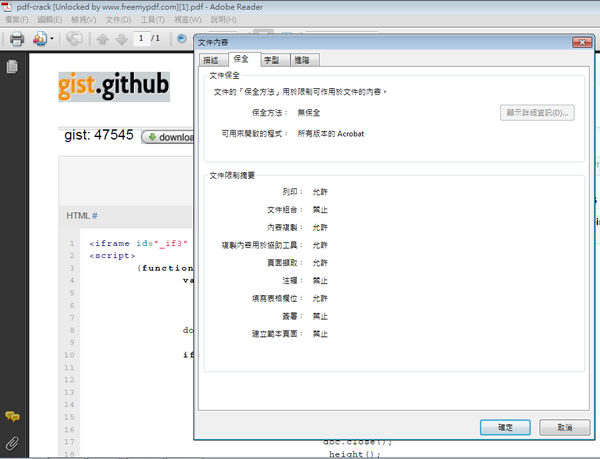
Task: Open the 視窗(W) menu
Action: pyautogui.click(x=188, y=20)
